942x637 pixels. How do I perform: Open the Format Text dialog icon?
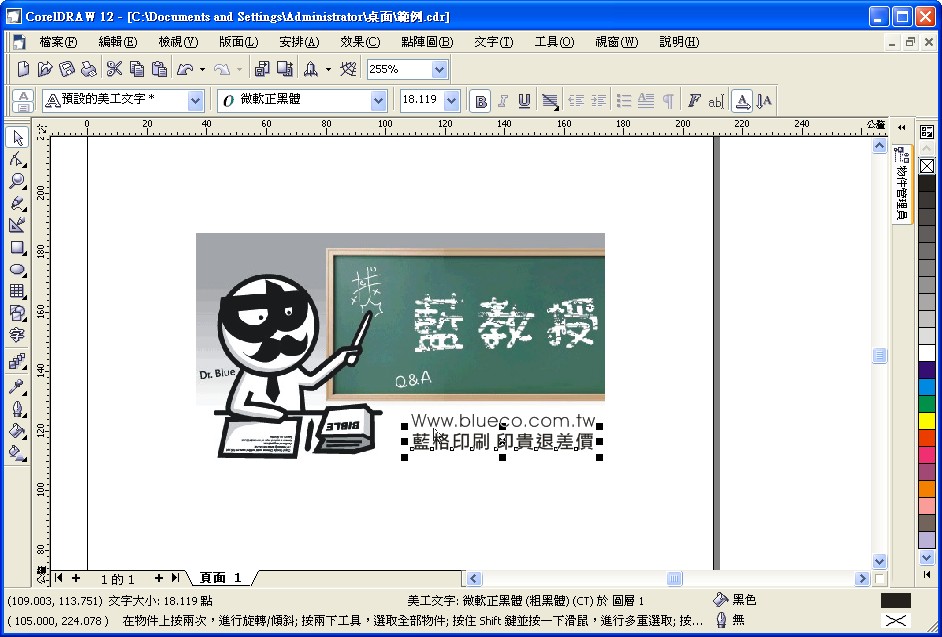pyautogui.click(x=694, y=100)
